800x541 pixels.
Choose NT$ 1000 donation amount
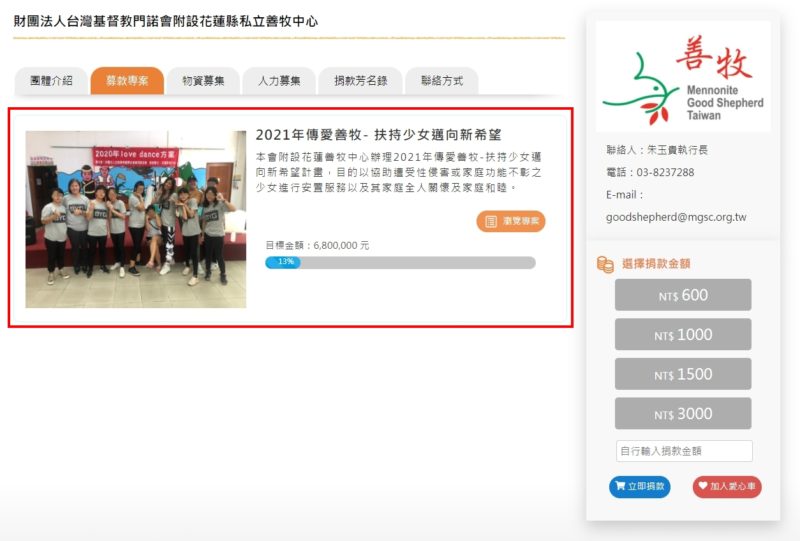683,334
